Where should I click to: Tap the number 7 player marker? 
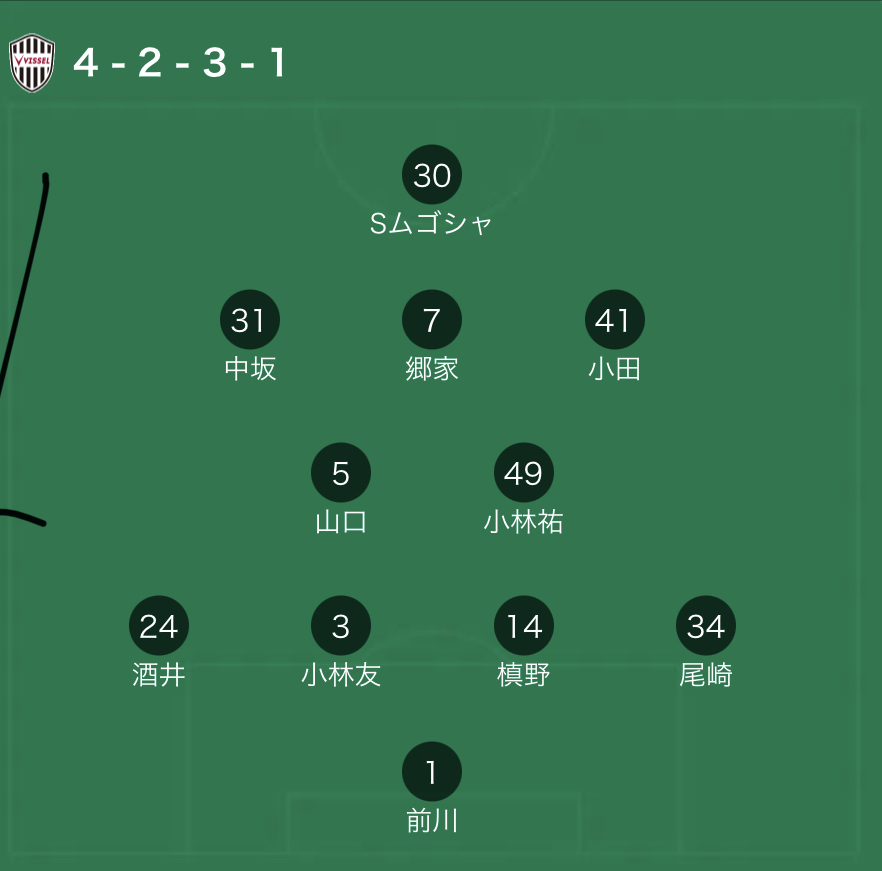click(432, 320)
